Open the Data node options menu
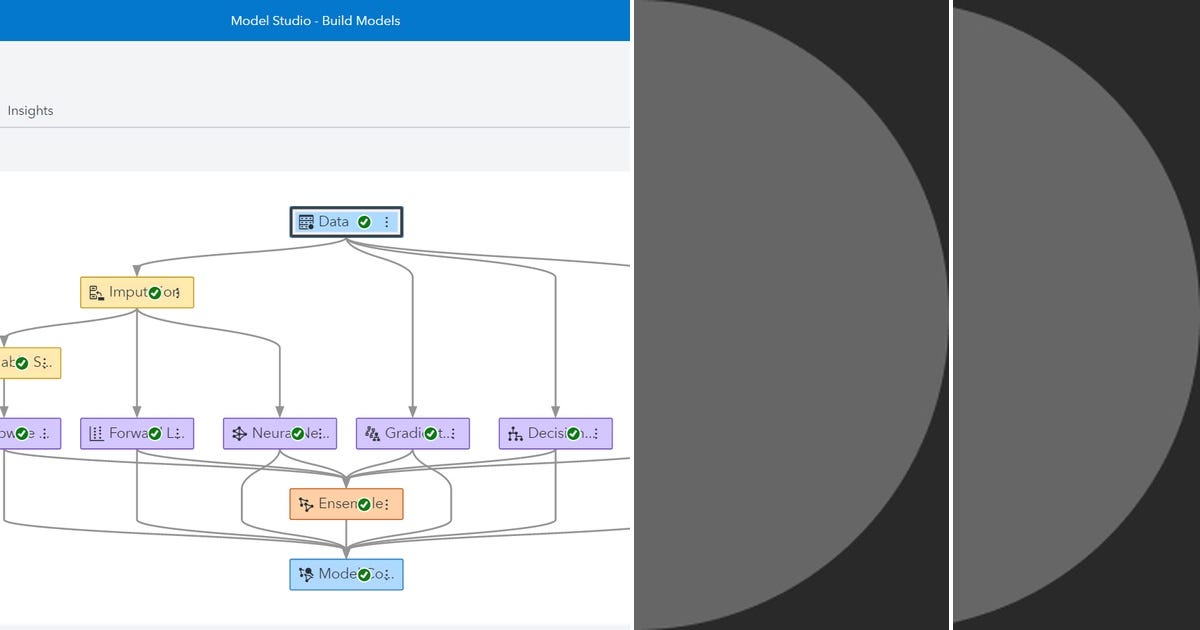Viewport: 1200px width, 630px height. (x=387, y=222)
